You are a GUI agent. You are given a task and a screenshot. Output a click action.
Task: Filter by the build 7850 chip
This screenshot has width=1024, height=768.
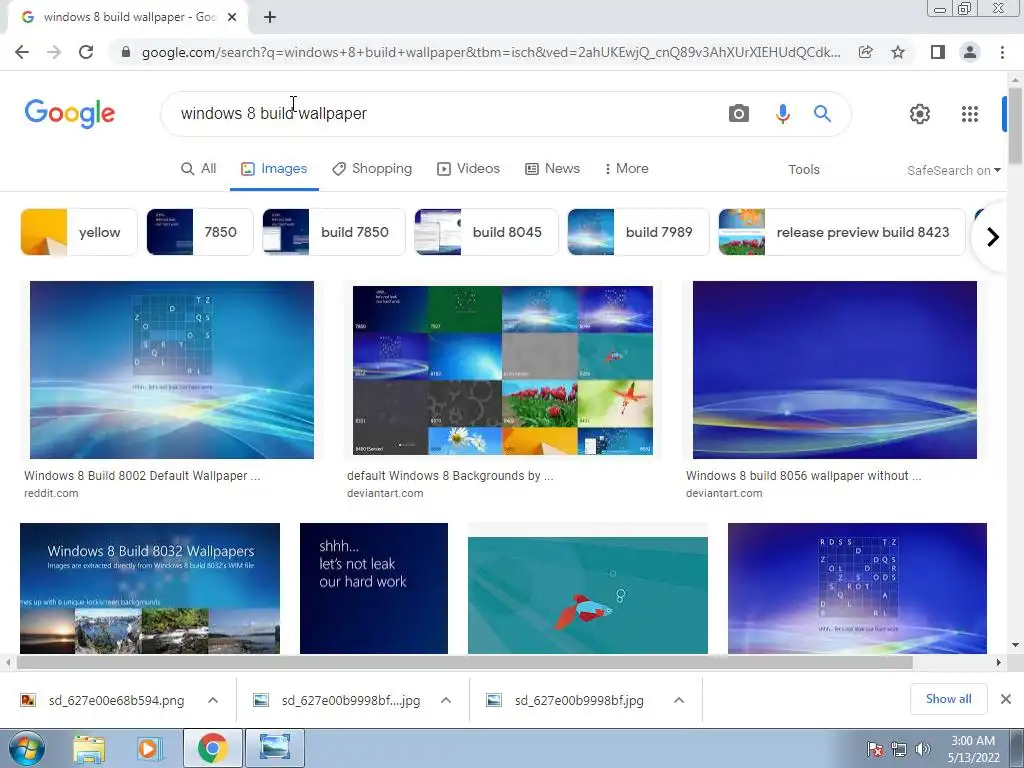tap(334, 232)
